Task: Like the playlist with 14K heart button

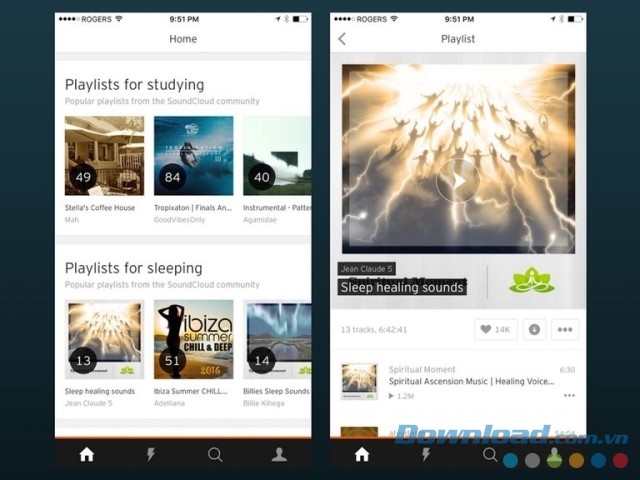Action: [496, 329]
